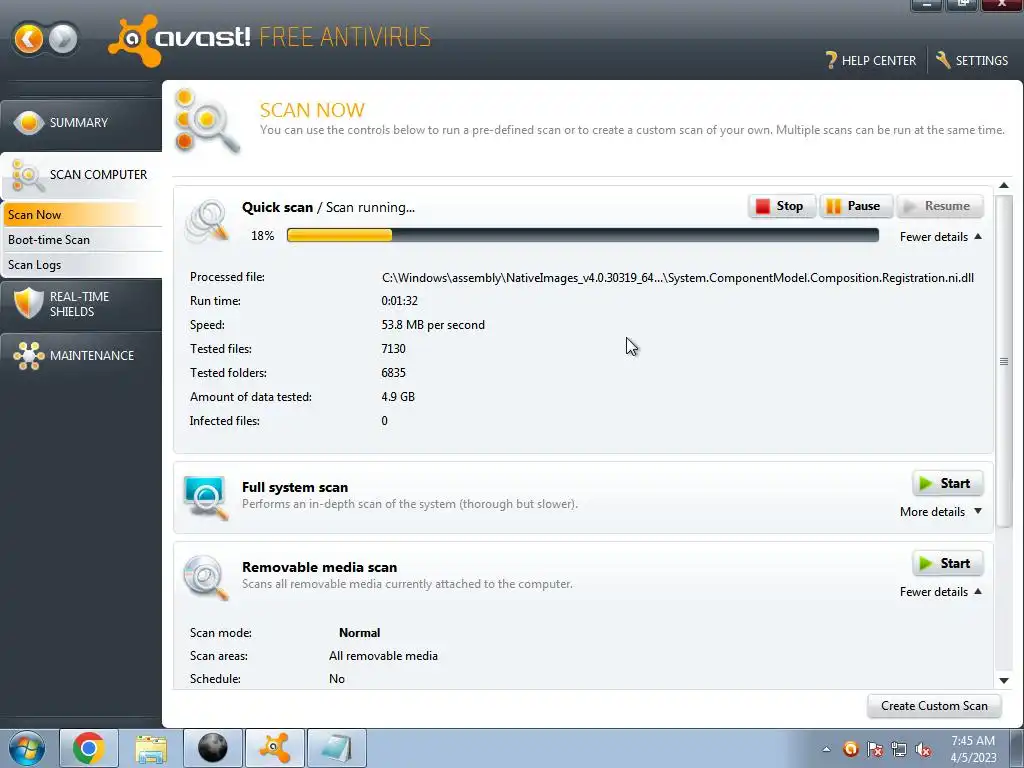1024x768 pixels.
Task: Click the network tray icon
Action: tap(899, 749)
